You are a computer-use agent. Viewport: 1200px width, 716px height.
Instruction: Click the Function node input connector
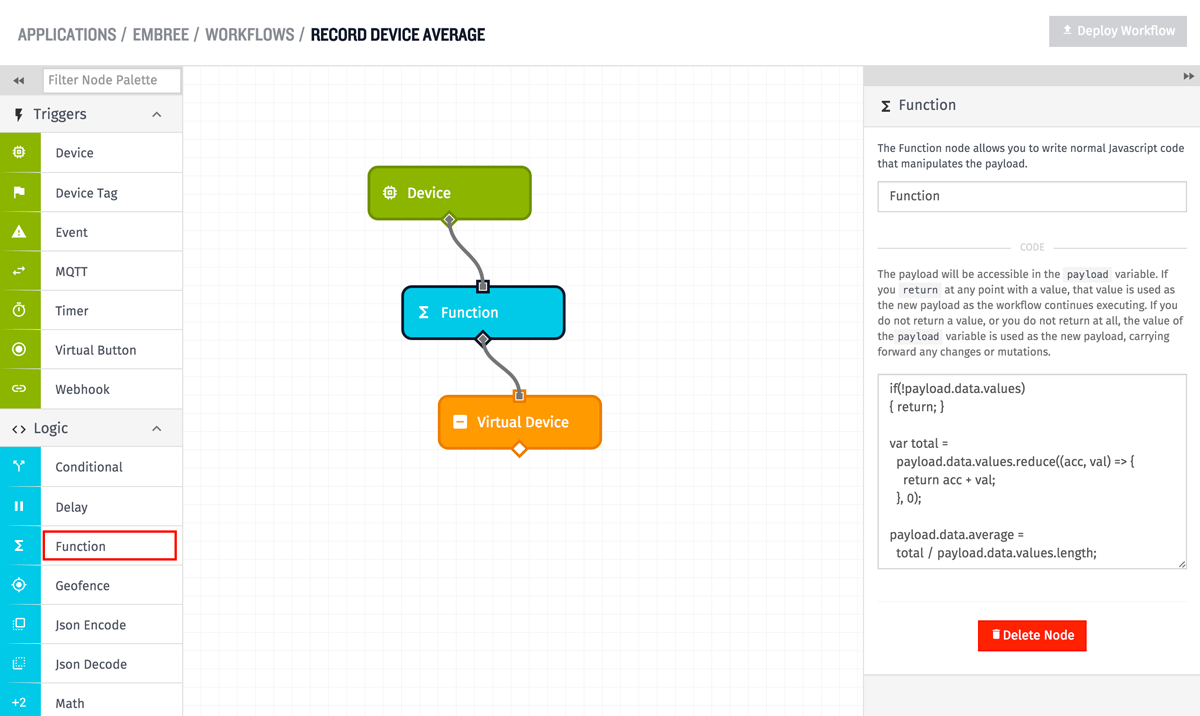coord(483,287)
